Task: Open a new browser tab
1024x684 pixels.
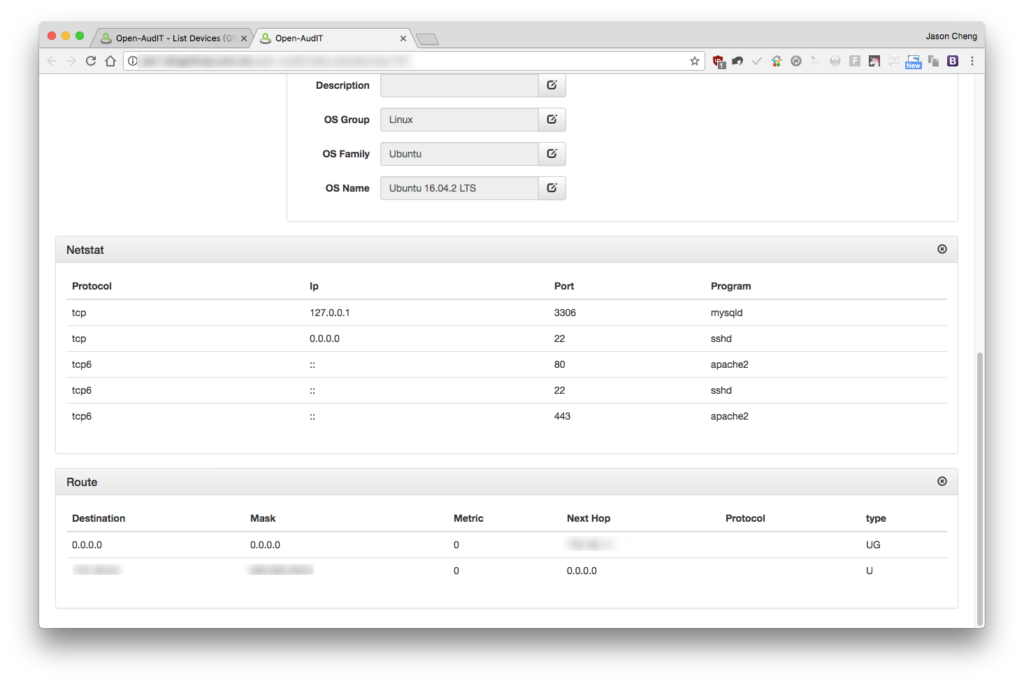Action: pyautogui.click(x=427, y=39)
